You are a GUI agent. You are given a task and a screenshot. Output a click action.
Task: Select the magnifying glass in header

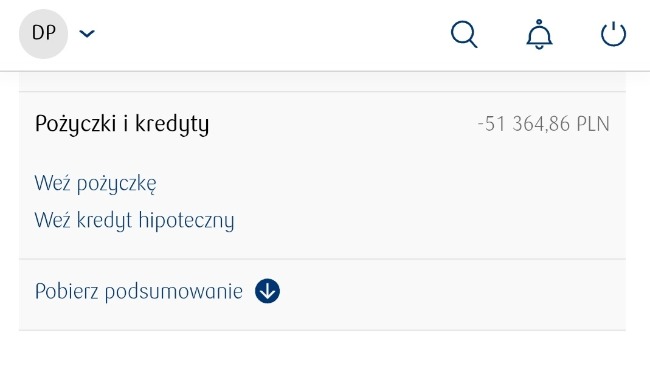[464, 34]
